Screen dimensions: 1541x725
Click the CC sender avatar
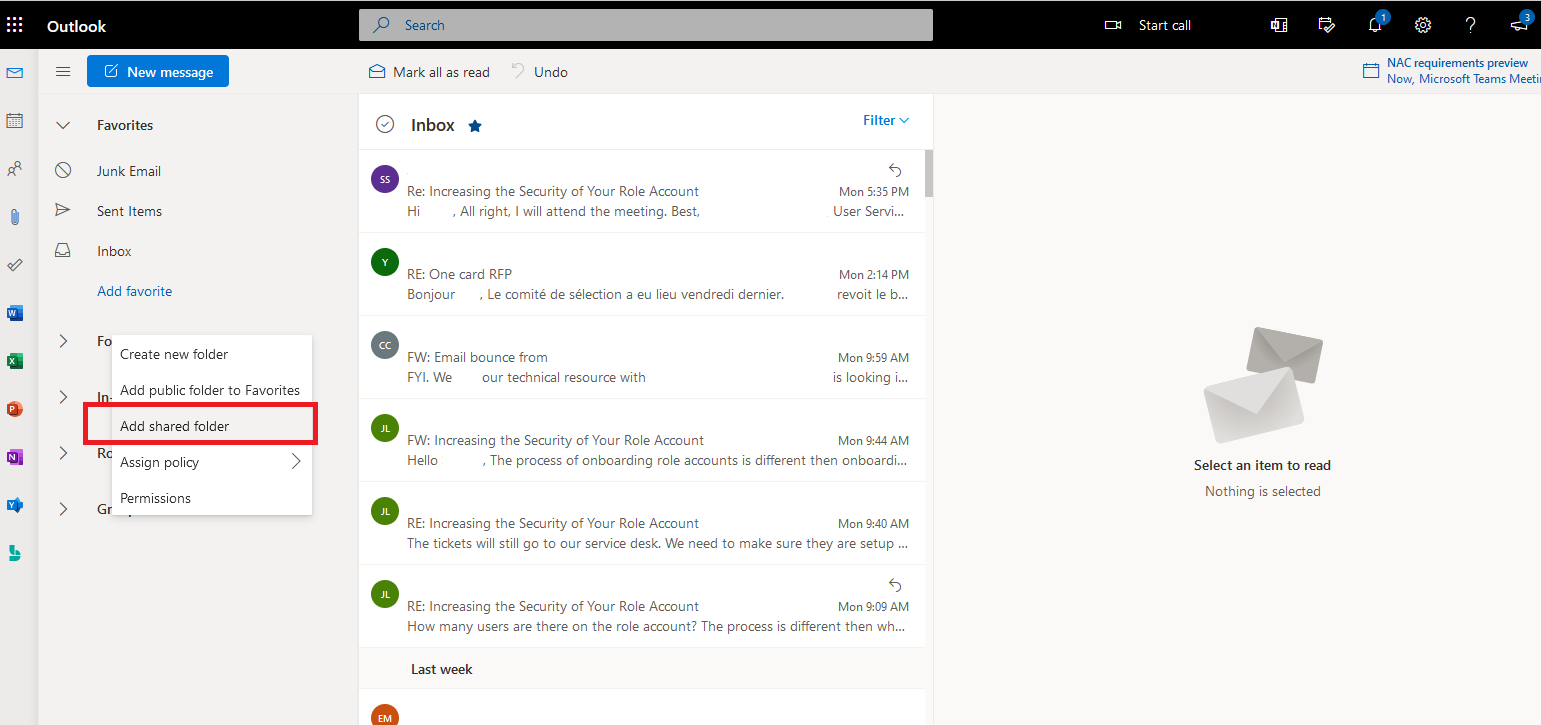pyautogui.click(x=384, y=345)
